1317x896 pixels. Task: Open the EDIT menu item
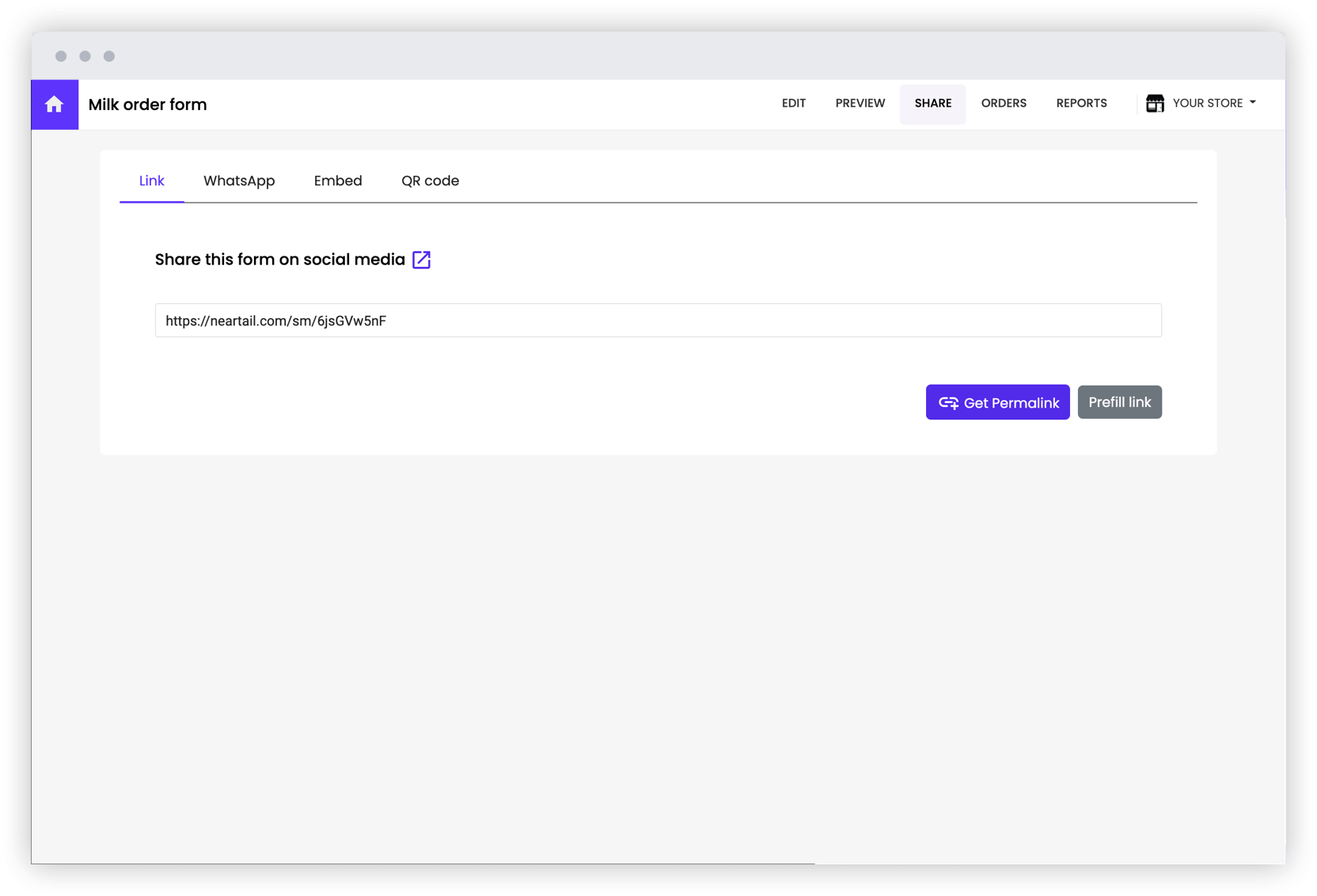coord(794,103)
